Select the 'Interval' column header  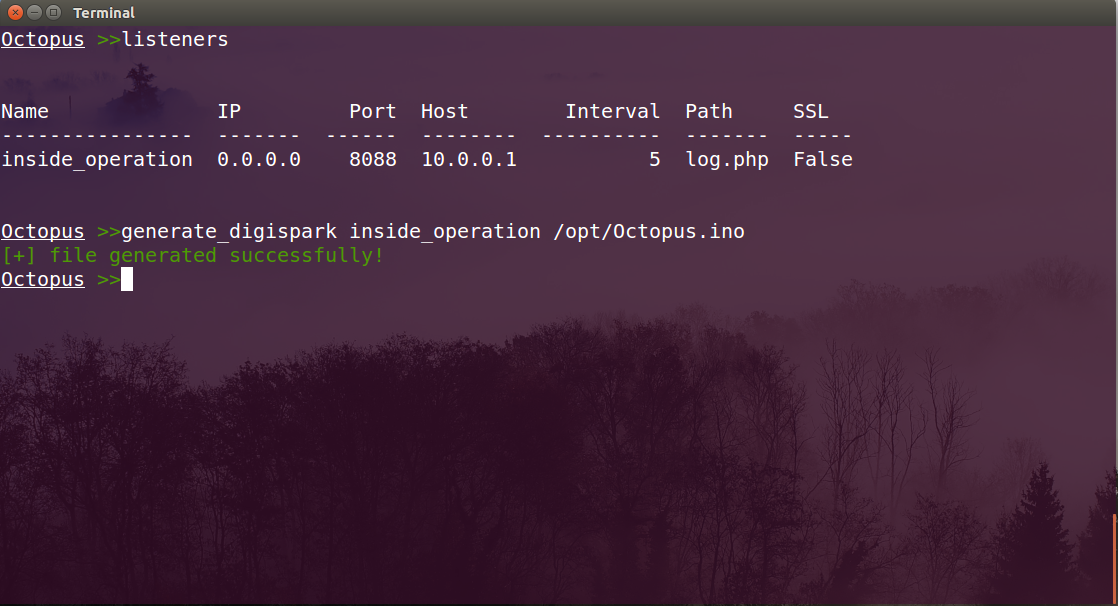click(612, 111)
